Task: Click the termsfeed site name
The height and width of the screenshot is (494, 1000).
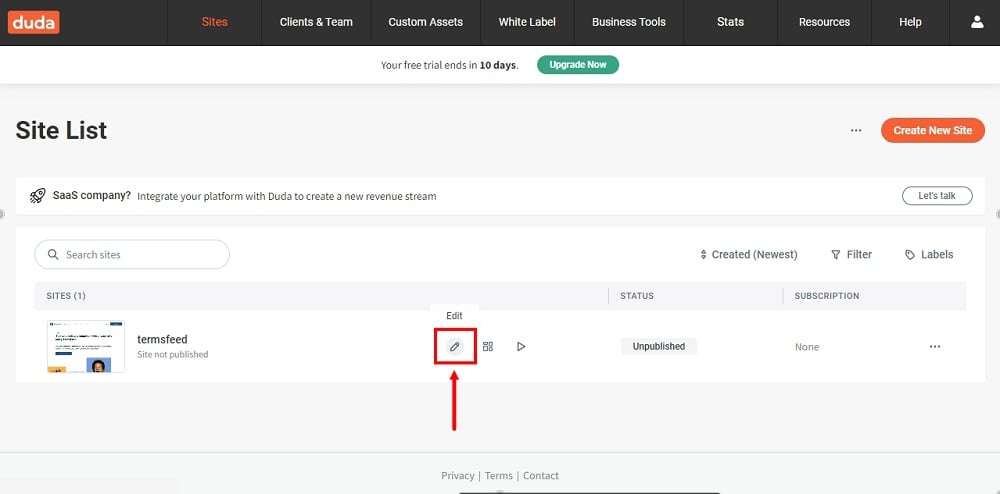Action: pyautogui.click(x=163, y=340)
